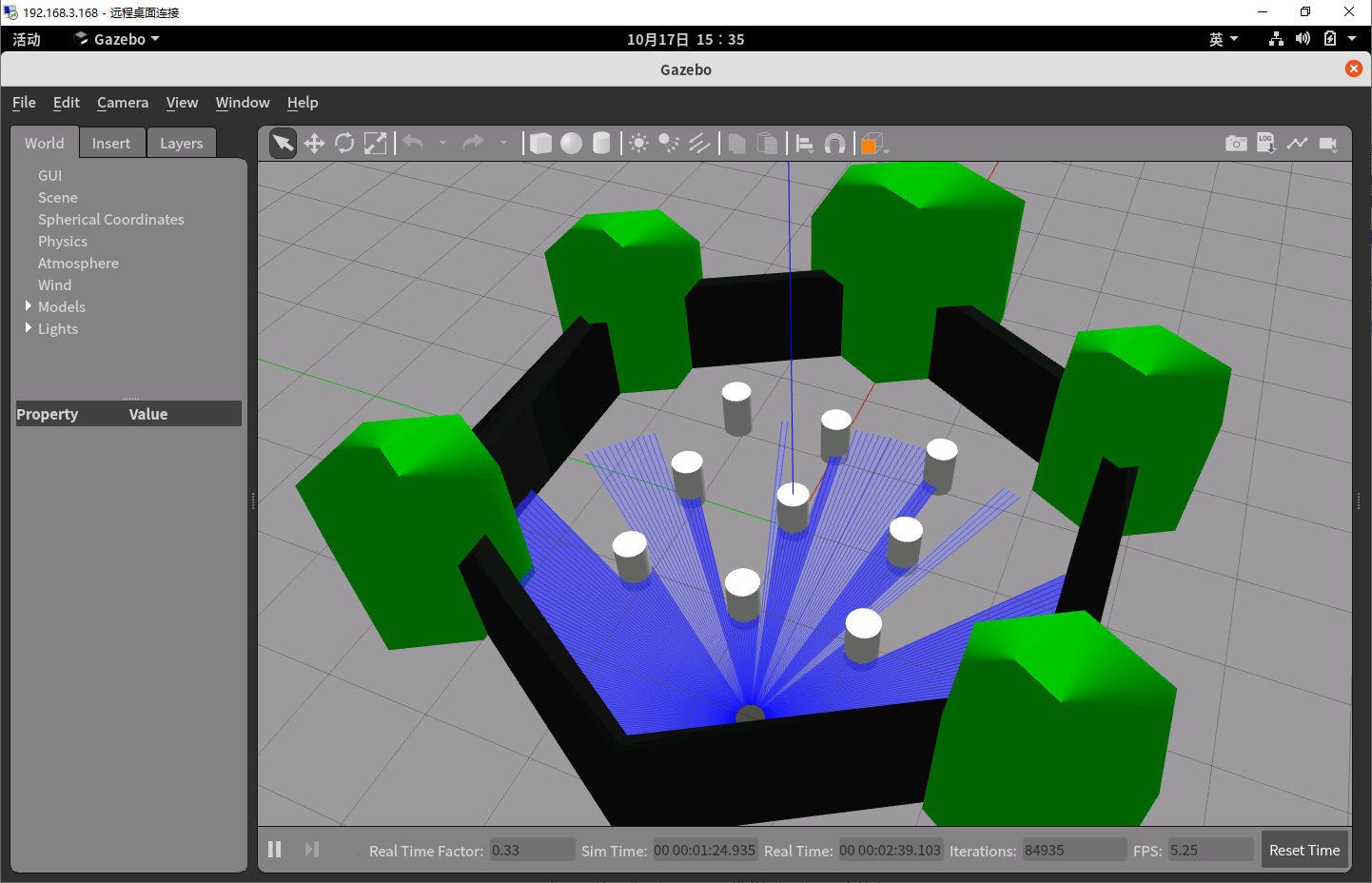The image size is (1372, 883).
Task: Open the clock and calendar panel
Action: tap(685, 39)
